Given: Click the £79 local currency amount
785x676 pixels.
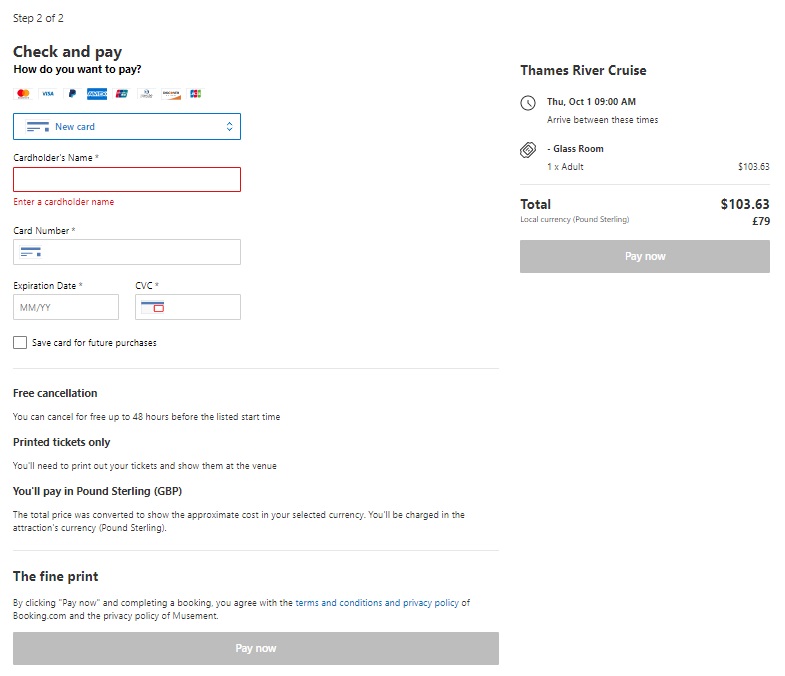Looking at the screenshot, I should 761,221.
